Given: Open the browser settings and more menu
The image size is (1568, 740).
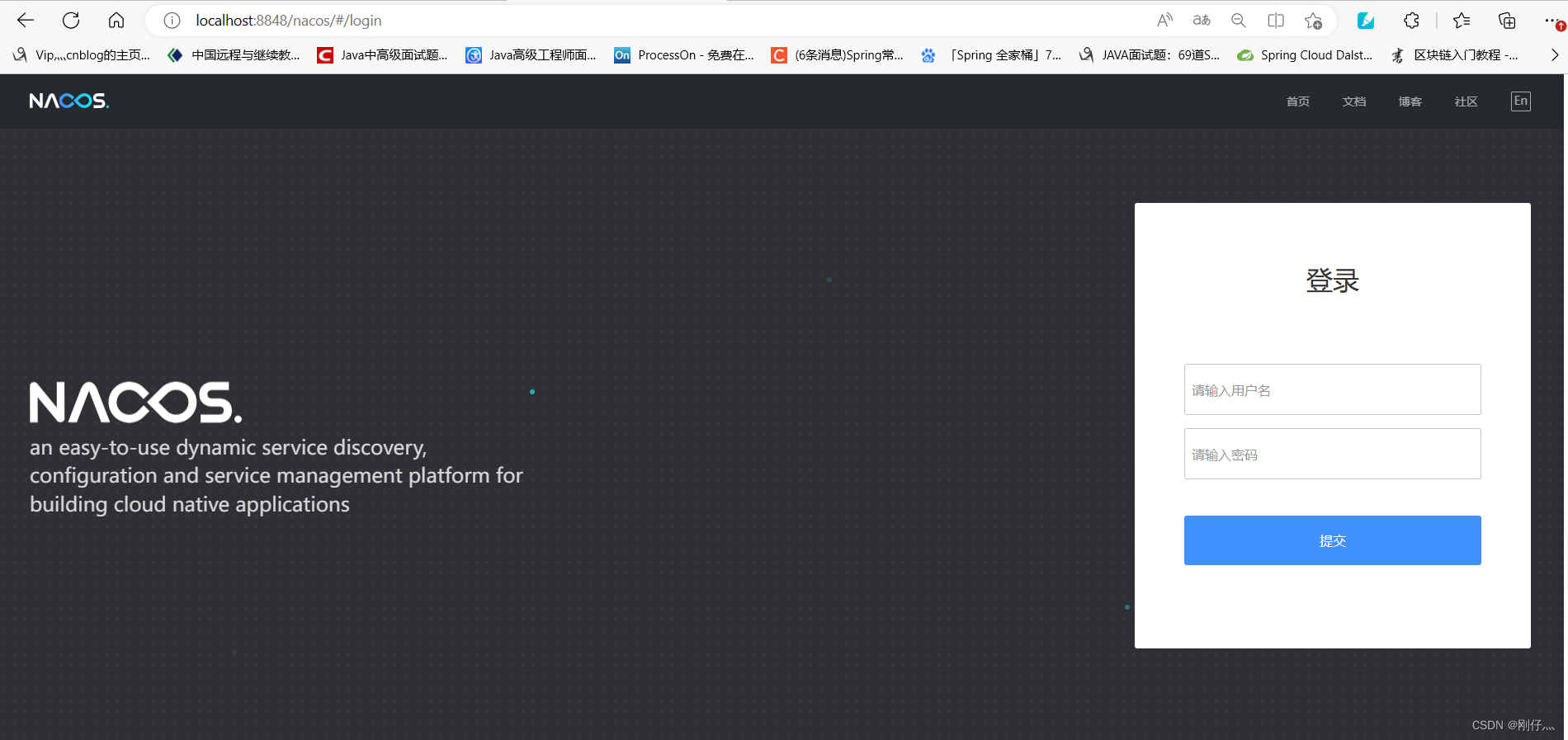Looking at the screenshot, I should click(1552, 21).
